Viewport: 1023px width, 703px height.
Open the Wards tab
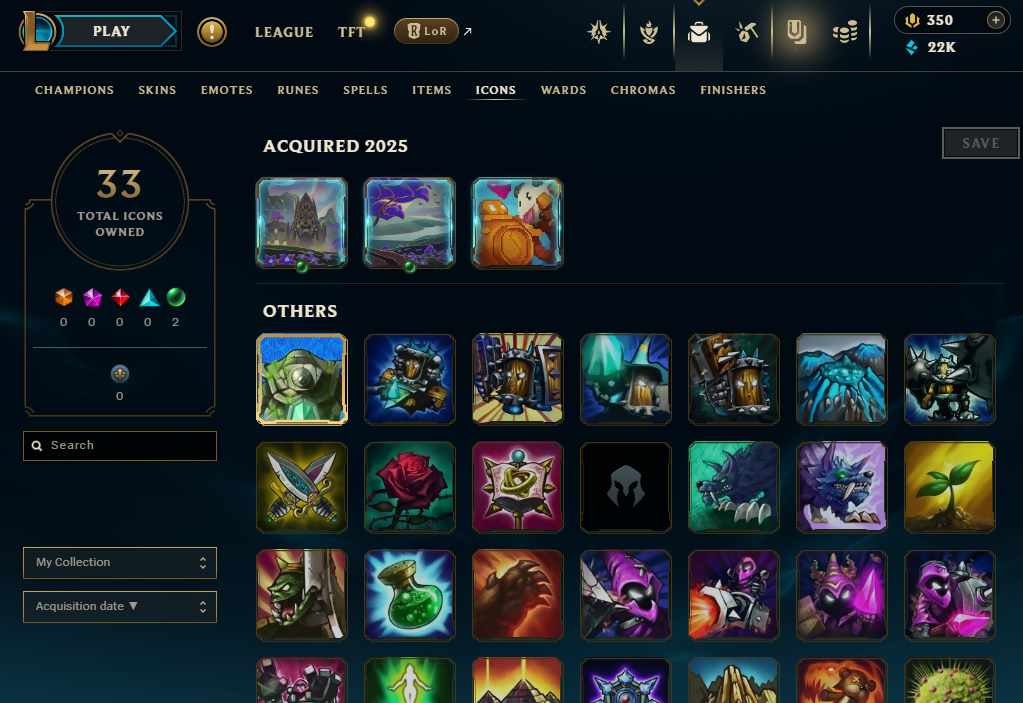tap(564, 90)
